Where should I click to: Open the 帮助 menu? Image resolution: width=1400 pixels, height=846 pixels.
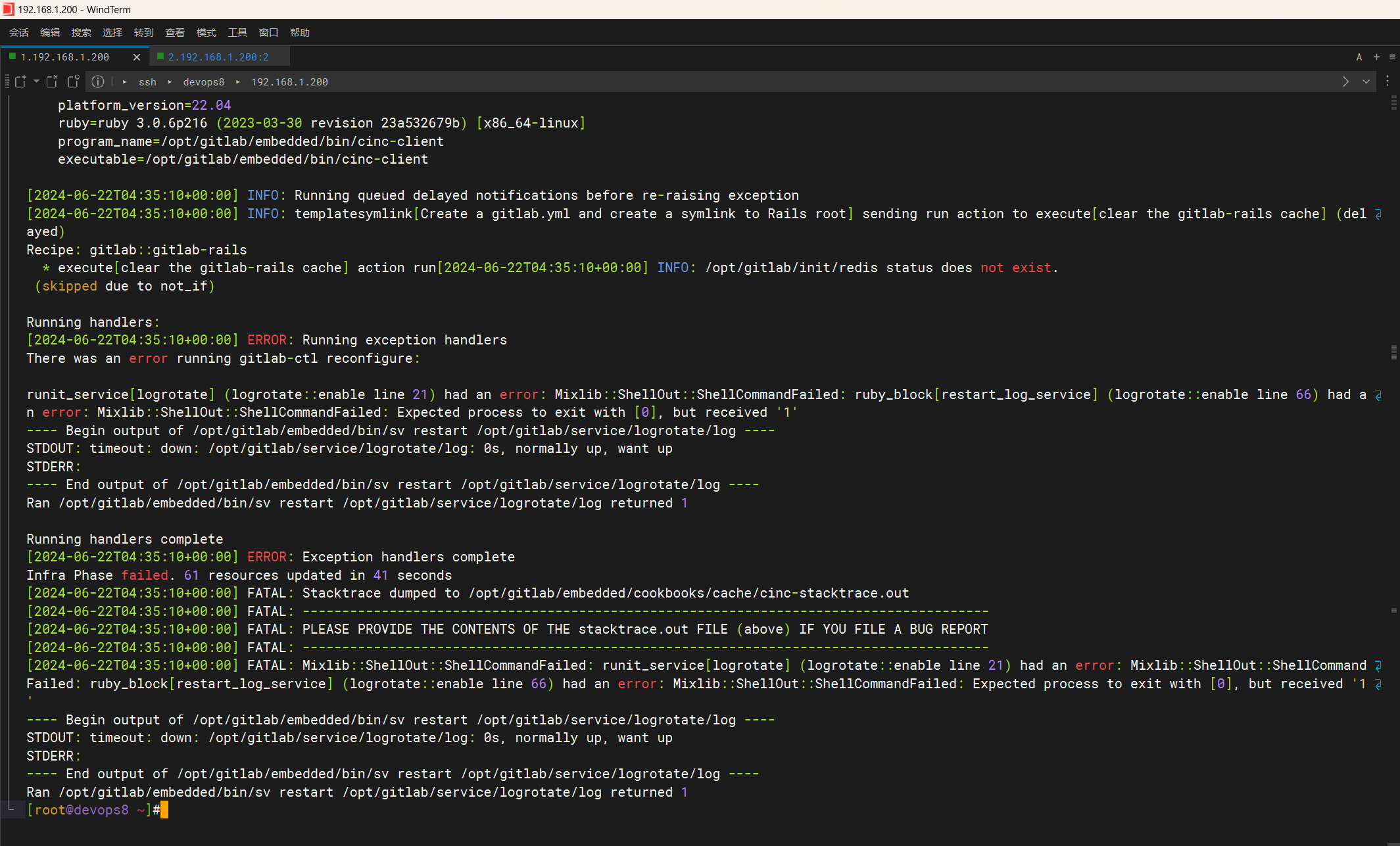pos(300,32)
